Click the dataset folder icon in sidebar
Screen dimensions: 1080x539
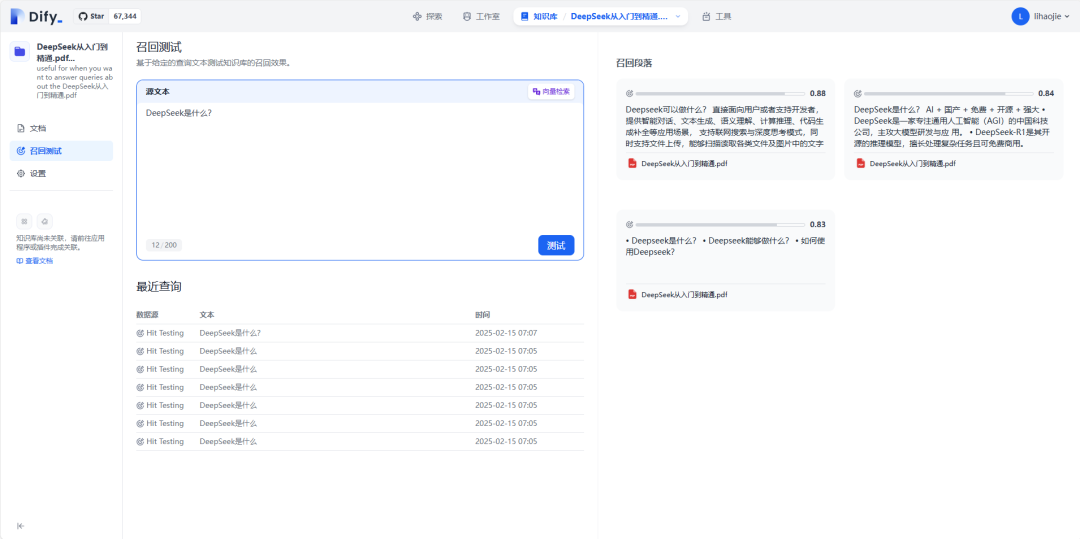[19, 51]
